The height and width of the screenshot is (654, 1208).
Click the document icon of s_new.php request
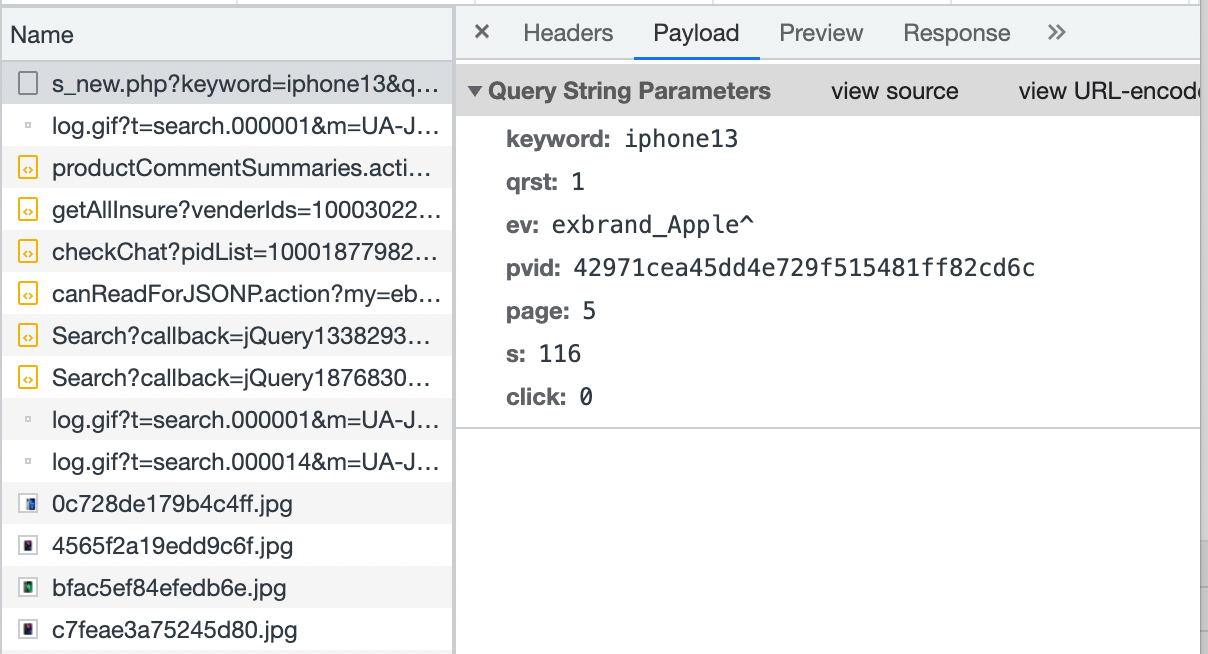[x=29, y=83]
